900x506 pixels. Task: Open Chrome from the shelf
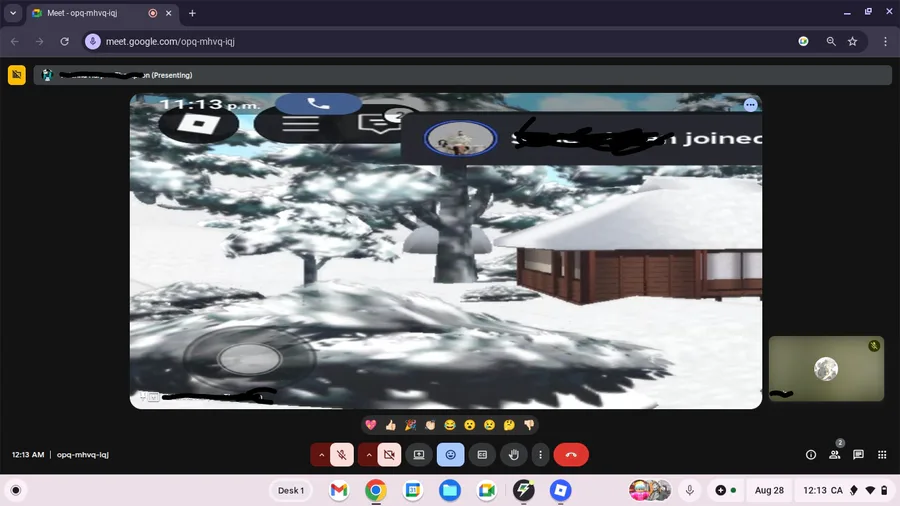coord(376,491)
